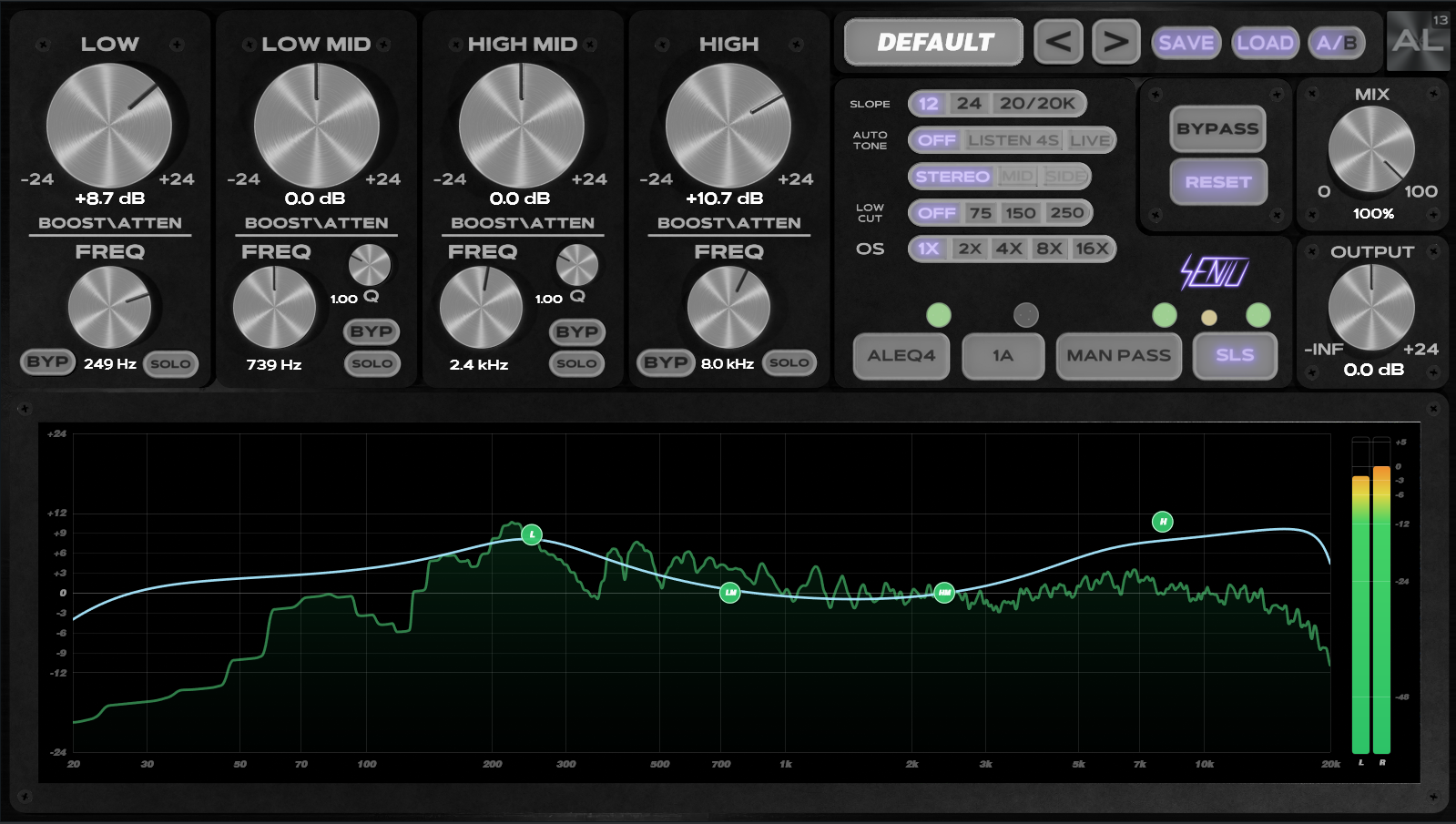This screenshot has width=1456, height=824.
Task: Click the AL logo icon
Action: click(x=1418, y=41)
